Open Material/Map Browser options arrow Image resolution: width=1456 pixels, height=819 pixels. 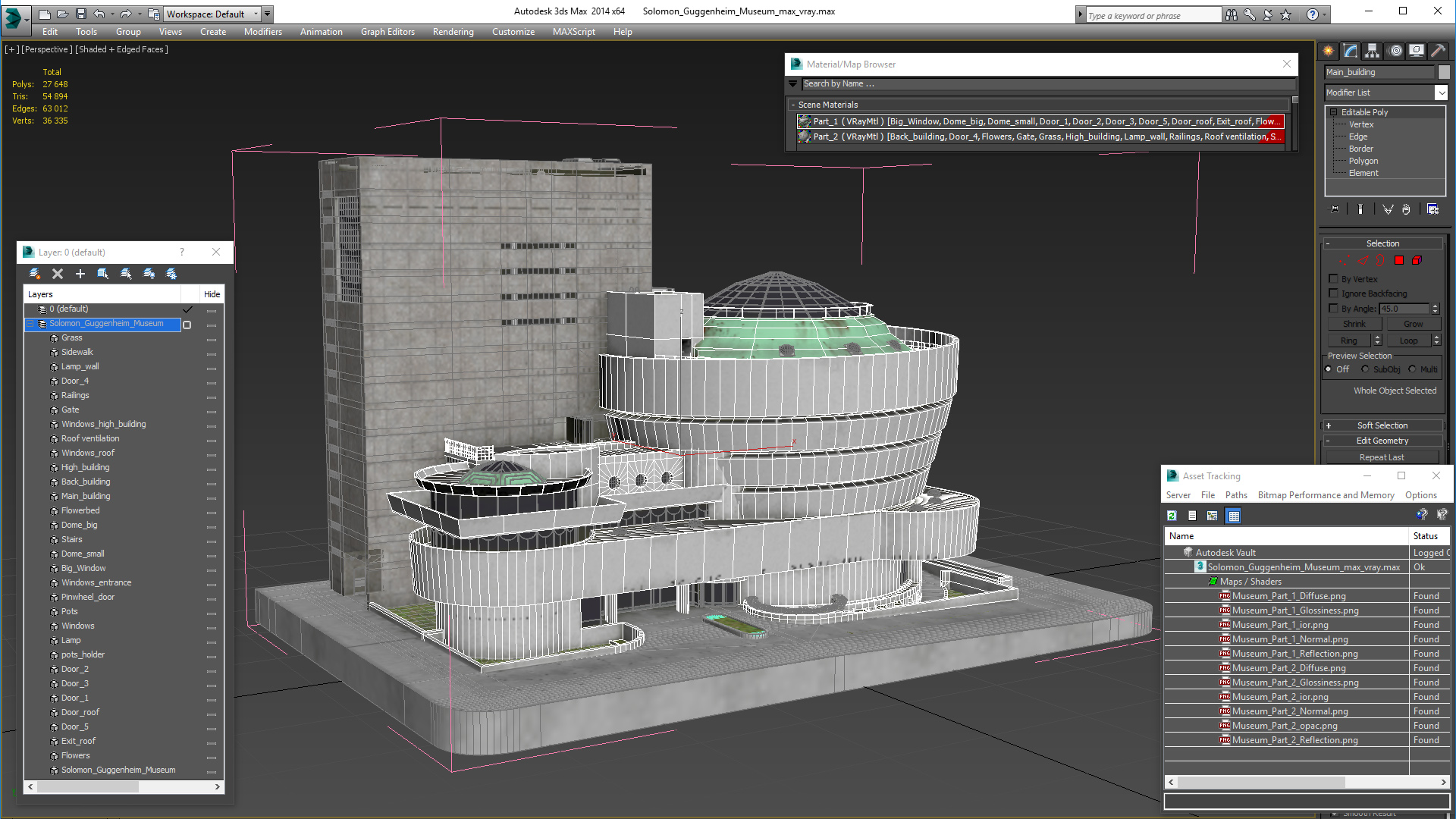[793, 83]
